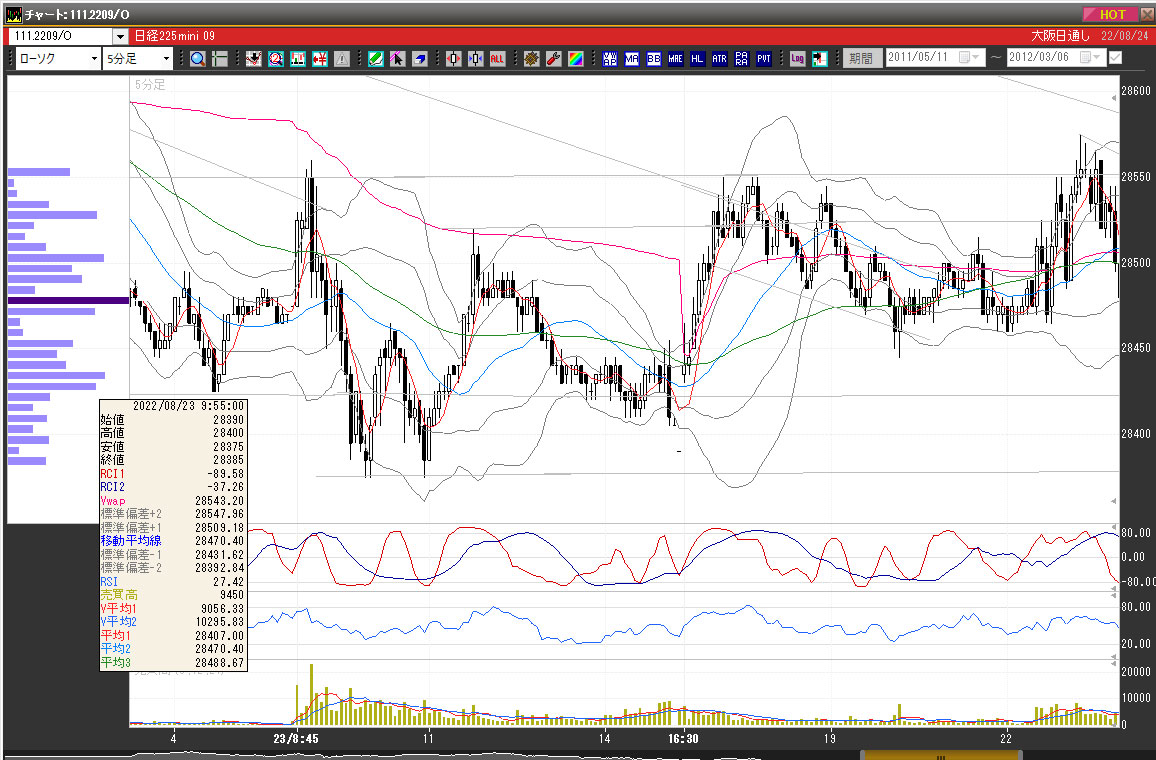1156x760 pixels.
Task: Click the candlestick with red arrows icon
Action: click(x=453, y=59)
